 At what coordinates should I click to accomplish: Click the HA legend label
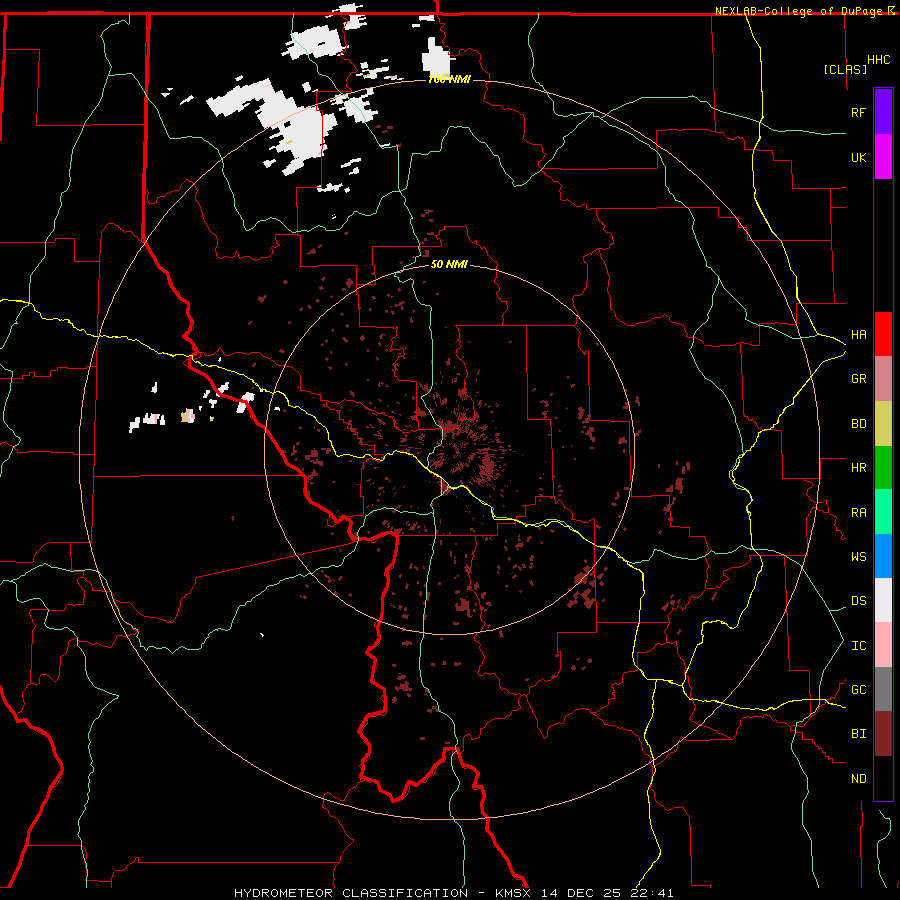coord(858,335)
